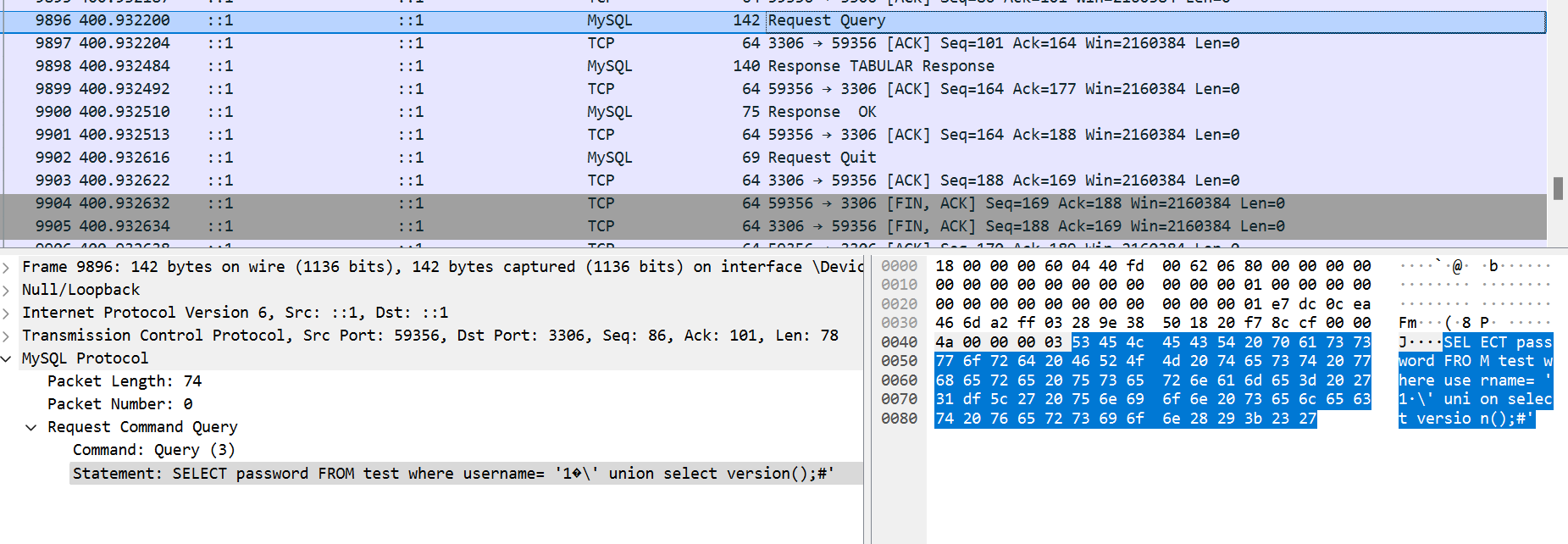Click the ASCII text 'SEL ECT pass' in hex pane
1568x544 pixels.
[x=1497, y=342]
